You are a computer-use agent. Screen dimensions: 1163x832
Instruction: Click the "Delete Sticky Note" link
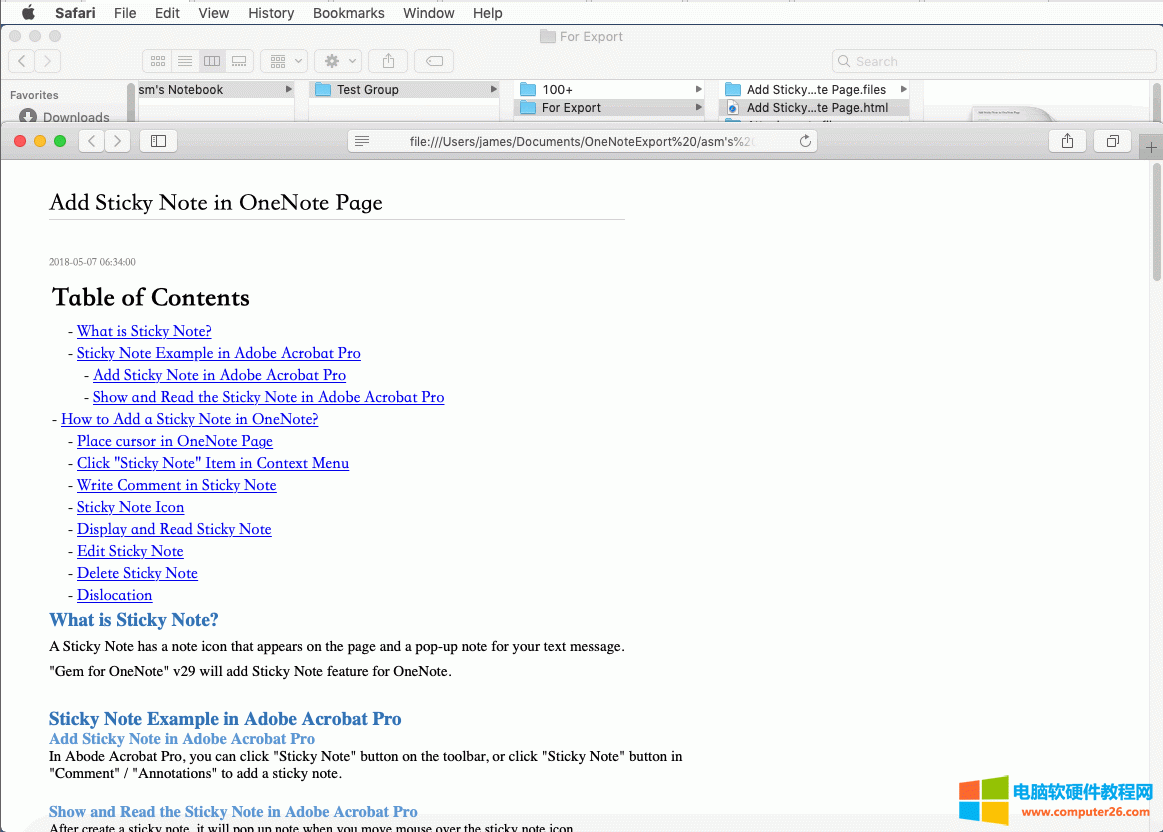137,573
